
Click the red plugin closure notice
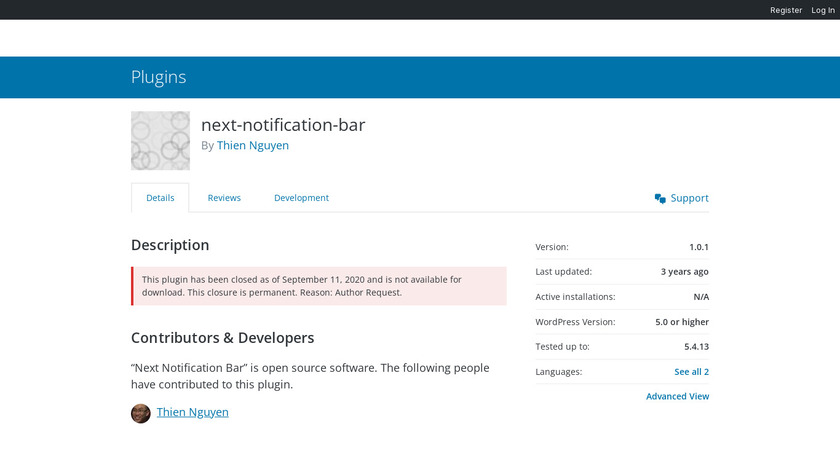(319, 286)
